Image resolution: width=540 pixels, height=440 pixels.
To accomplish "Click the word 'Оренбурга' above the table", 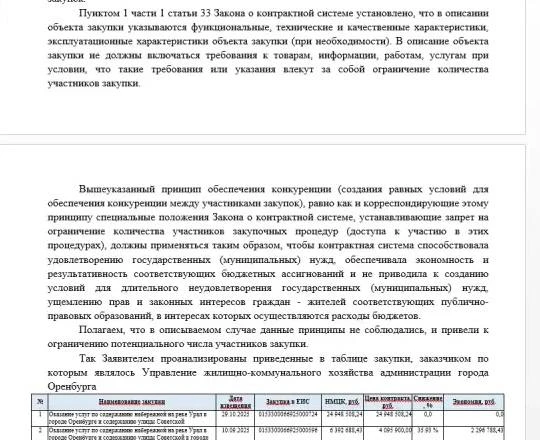I will point(72,387).
